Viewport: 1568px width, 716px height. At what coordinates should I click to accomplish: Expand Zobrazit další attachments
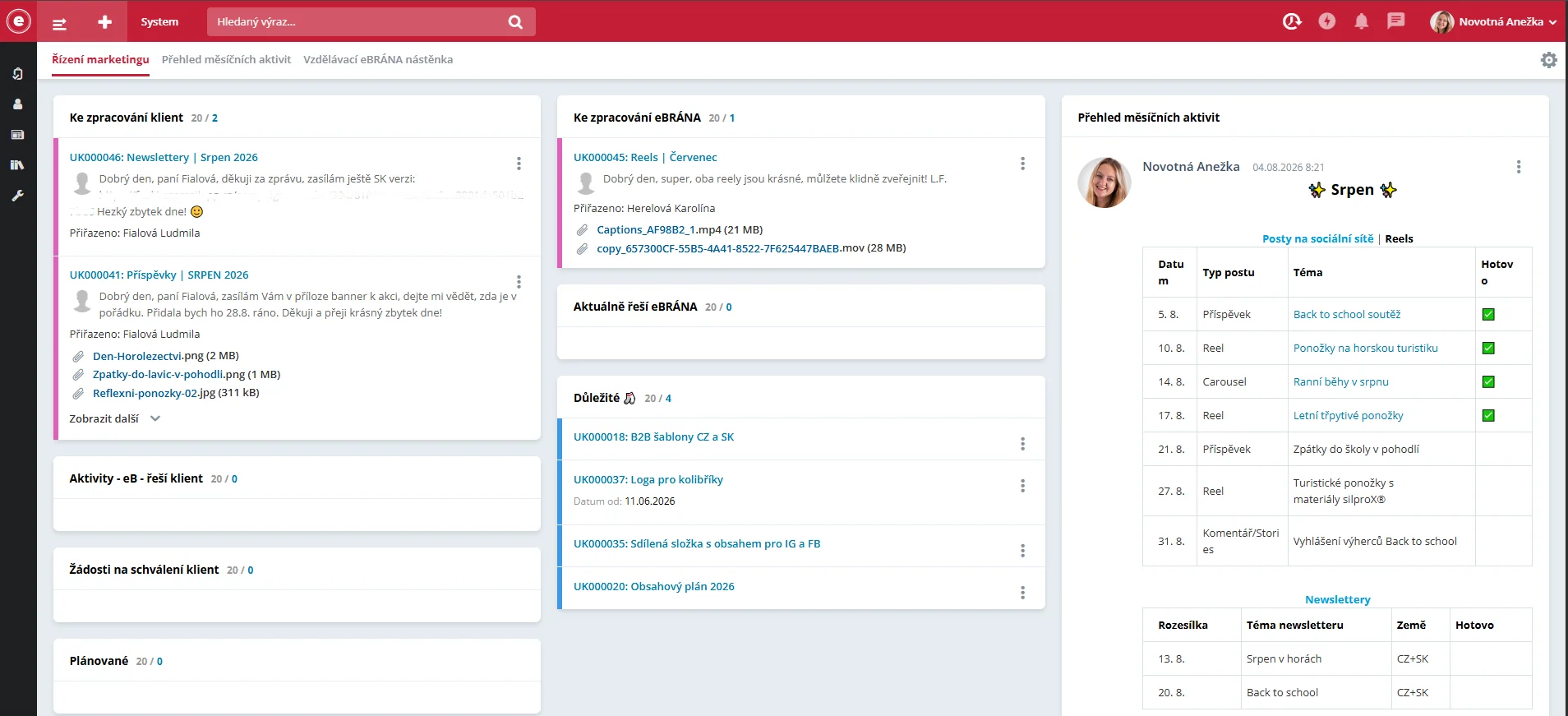tap(114, 418)
